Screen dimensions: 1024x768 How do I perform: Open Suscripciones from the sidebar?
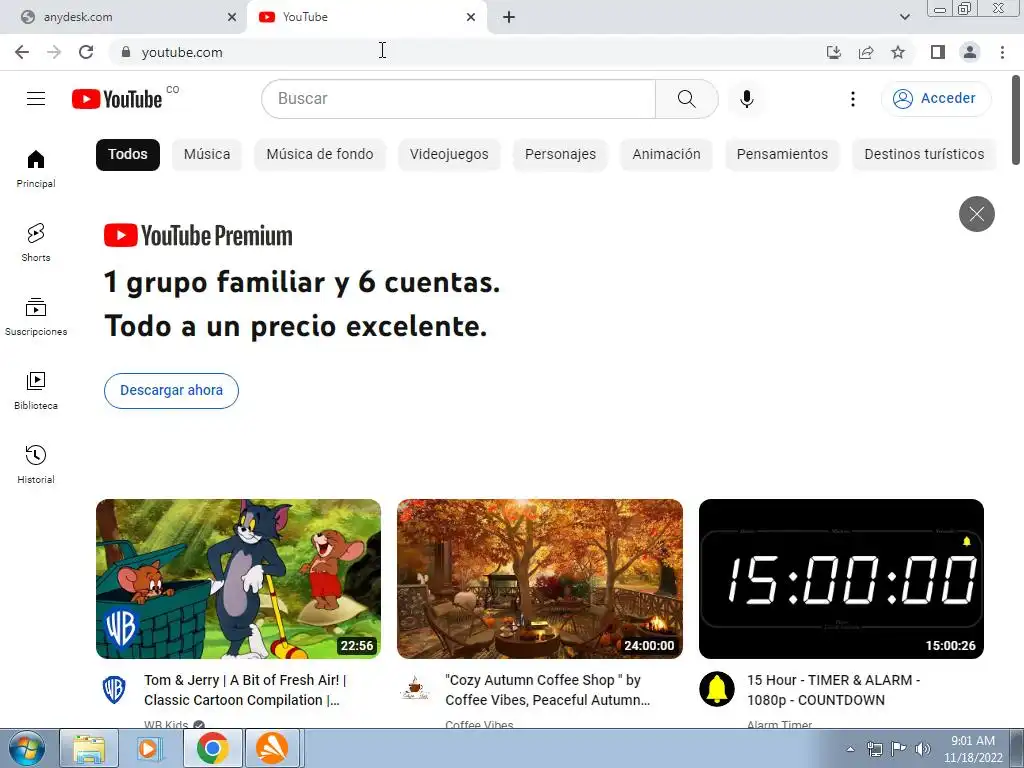click(36, 316)
